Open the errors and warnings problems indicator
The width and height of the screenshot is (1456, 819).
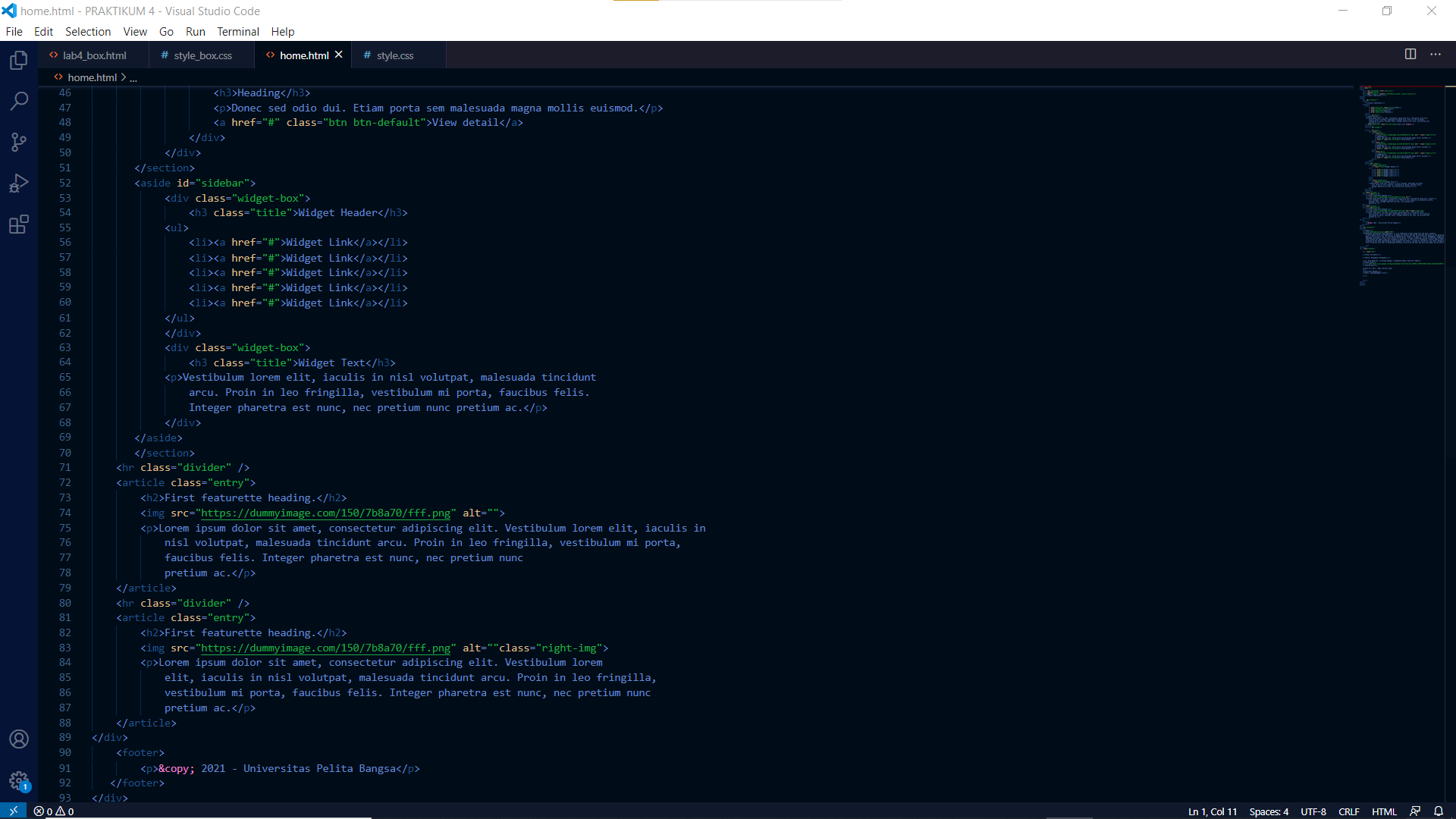click(x=54, y=811)
